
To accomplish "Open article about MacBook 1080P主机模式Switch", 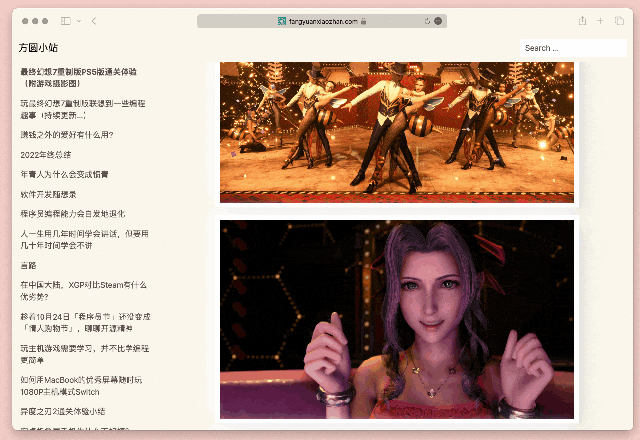I will tap(81, 386).
